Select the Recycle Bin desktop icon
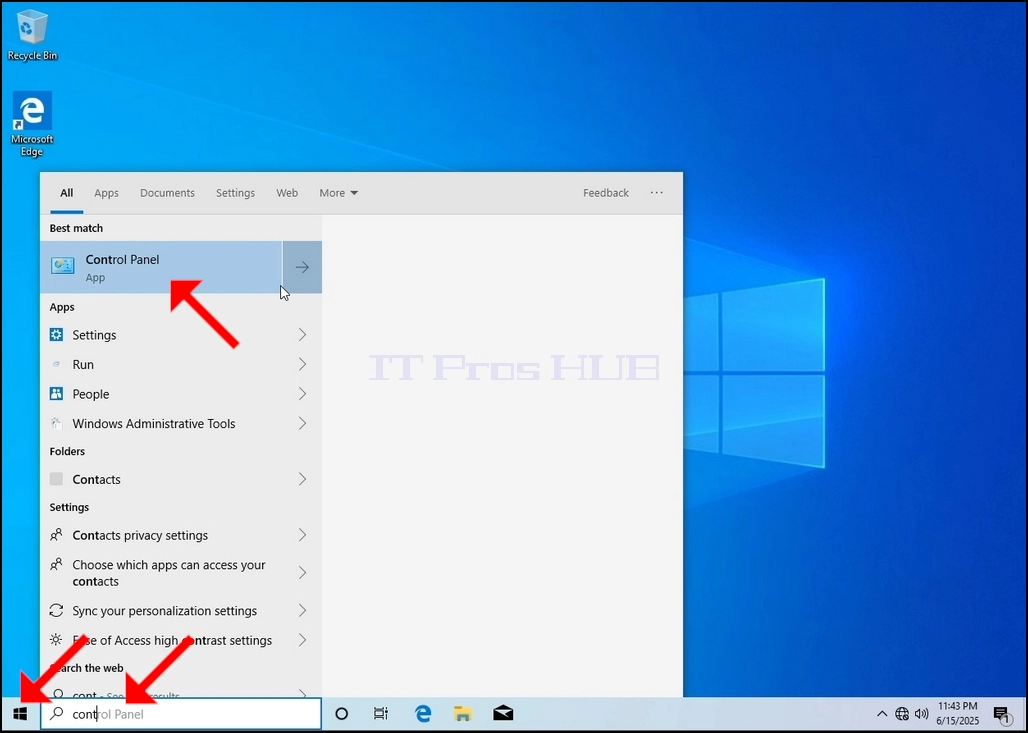The height and width of the screenshot is (733, 1028). (x=32, y=35)
